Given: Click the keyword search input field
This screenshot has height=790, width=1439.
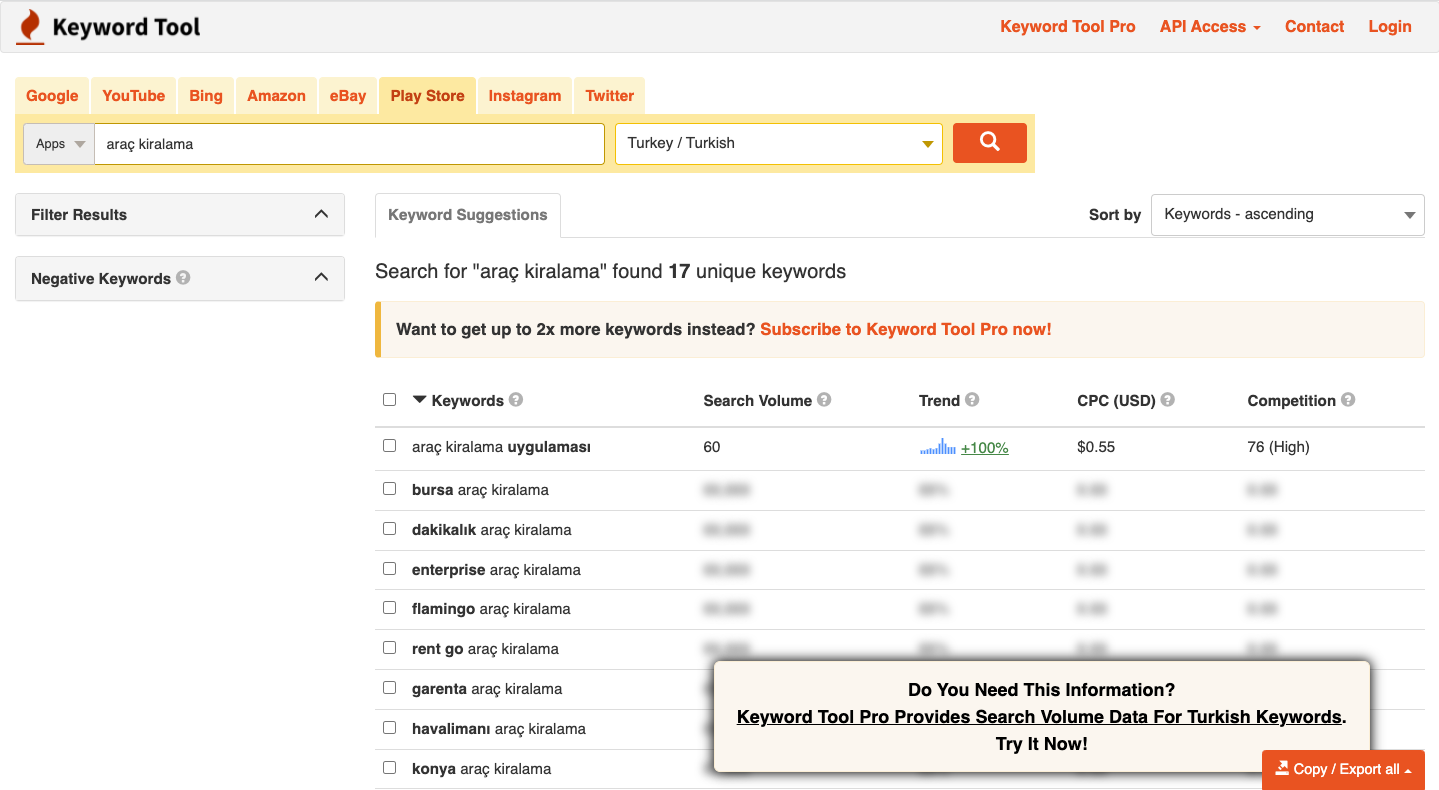Looking at the screenshot, I should [x=350, y=144].
